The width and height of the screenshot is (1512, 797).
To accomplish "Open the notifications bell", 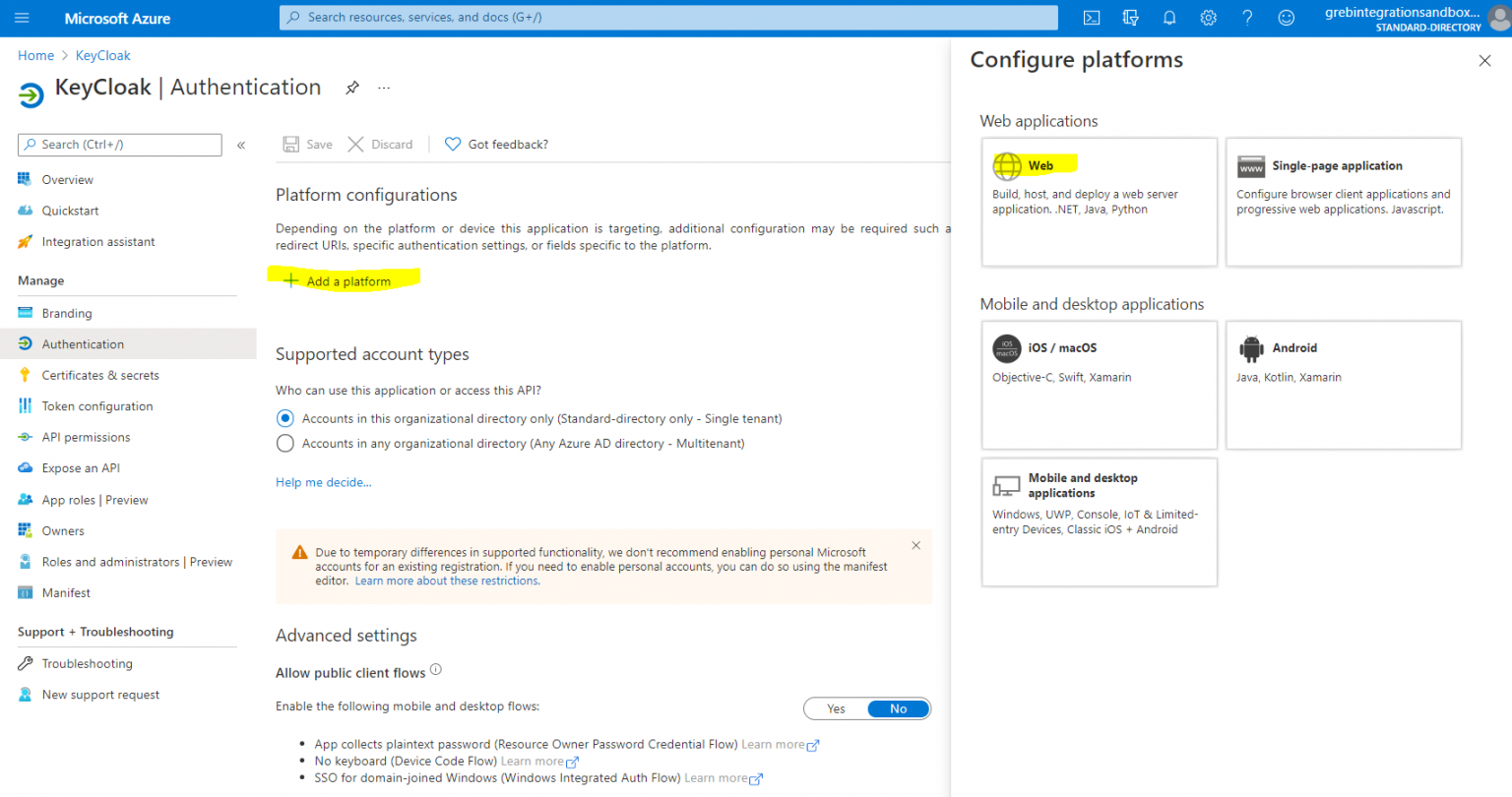I will point(1169,17).
